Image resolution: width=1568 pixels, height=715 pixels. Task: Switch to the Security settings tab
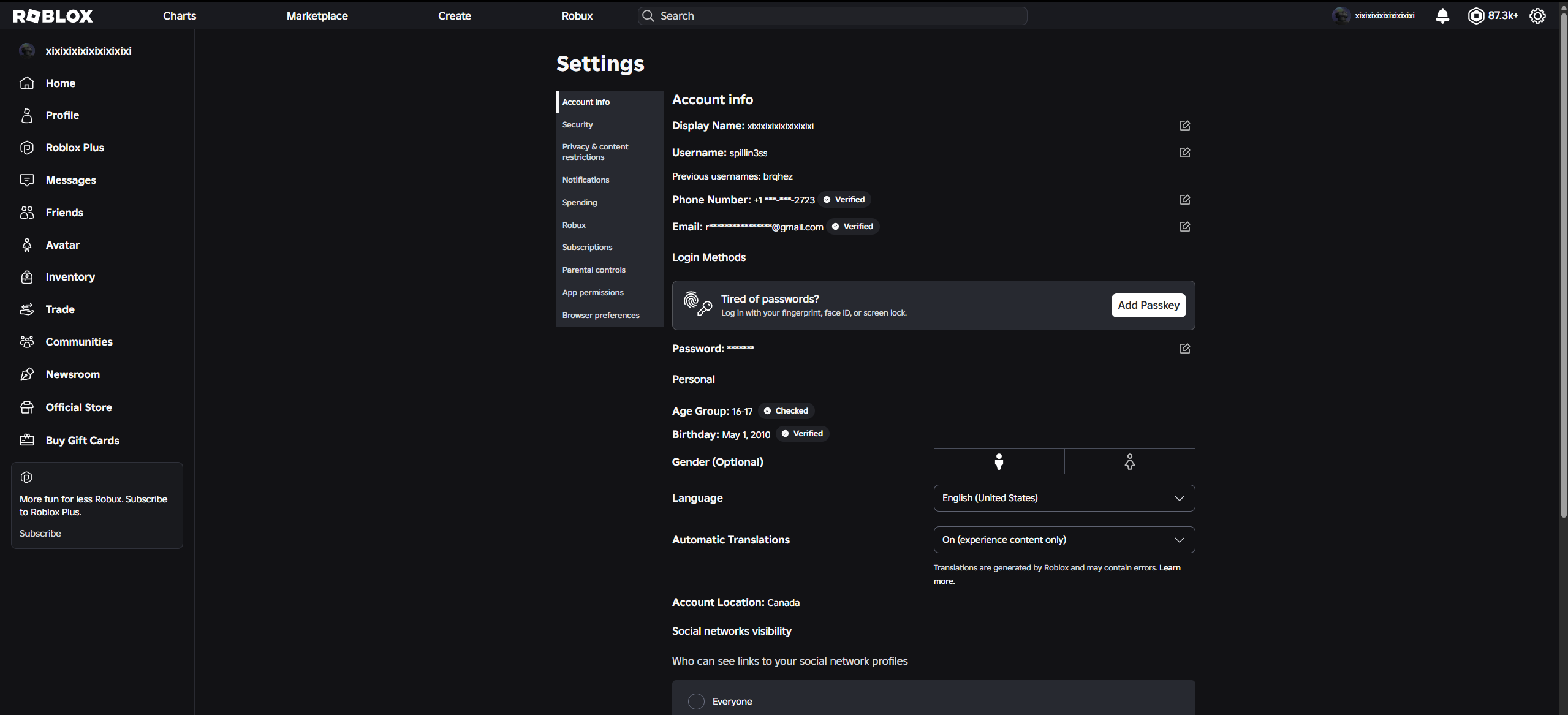pos(610,124)
